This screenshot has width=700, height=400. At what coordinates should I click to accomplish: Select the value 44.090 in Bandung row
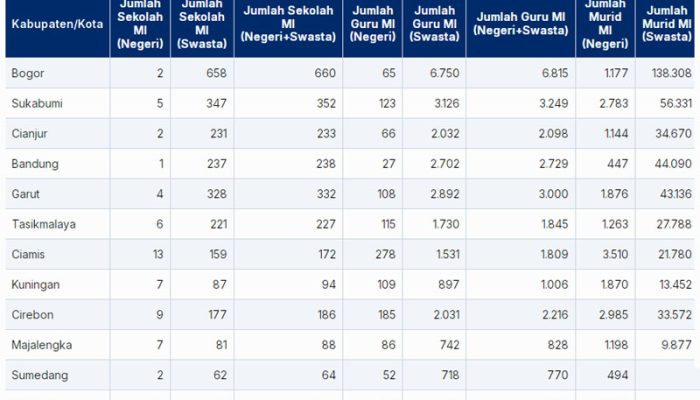673,164
